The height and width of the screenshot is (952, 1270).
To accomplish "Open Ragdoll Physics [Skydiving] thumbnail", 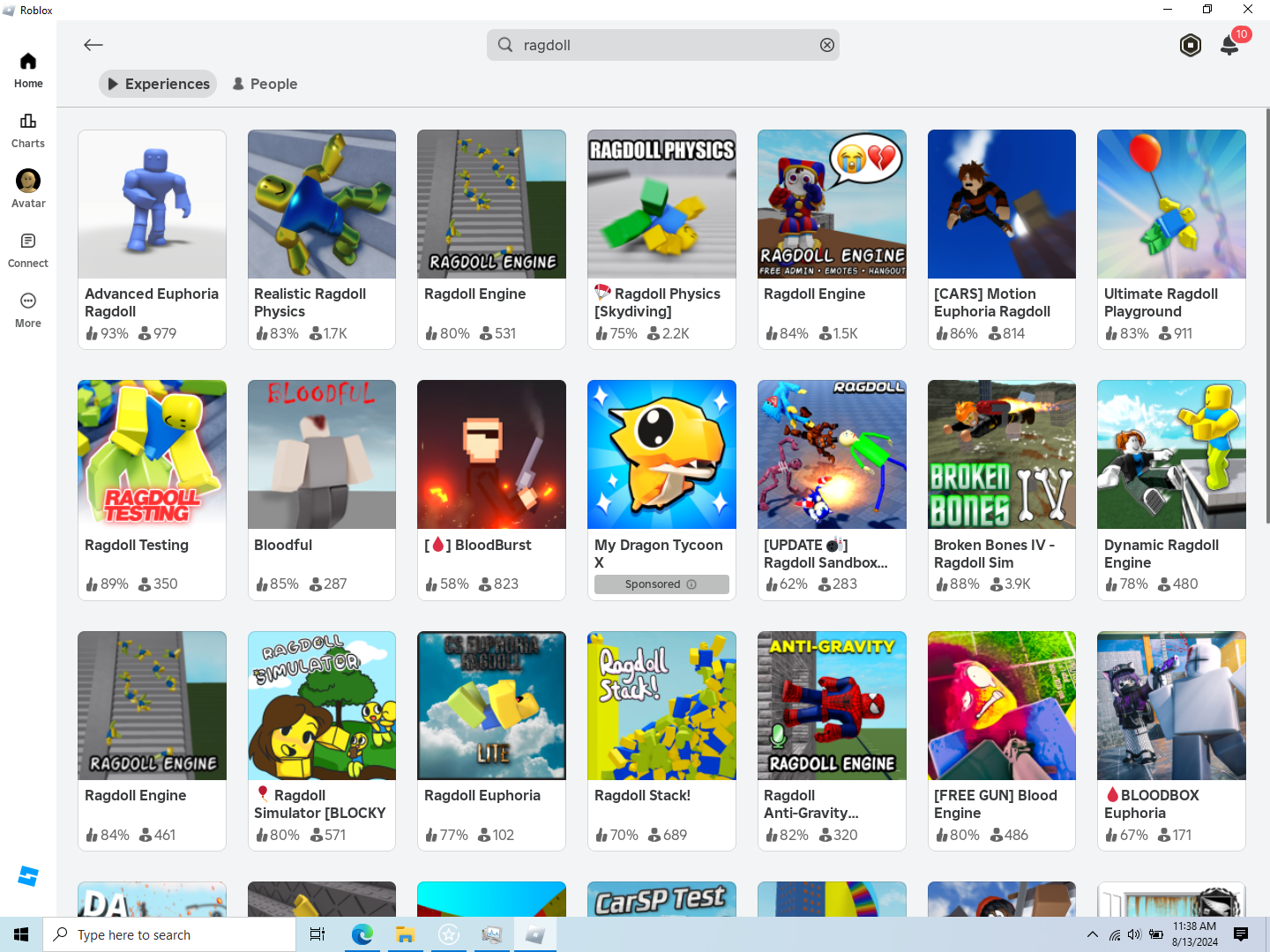I will click(x=661, y=205).
